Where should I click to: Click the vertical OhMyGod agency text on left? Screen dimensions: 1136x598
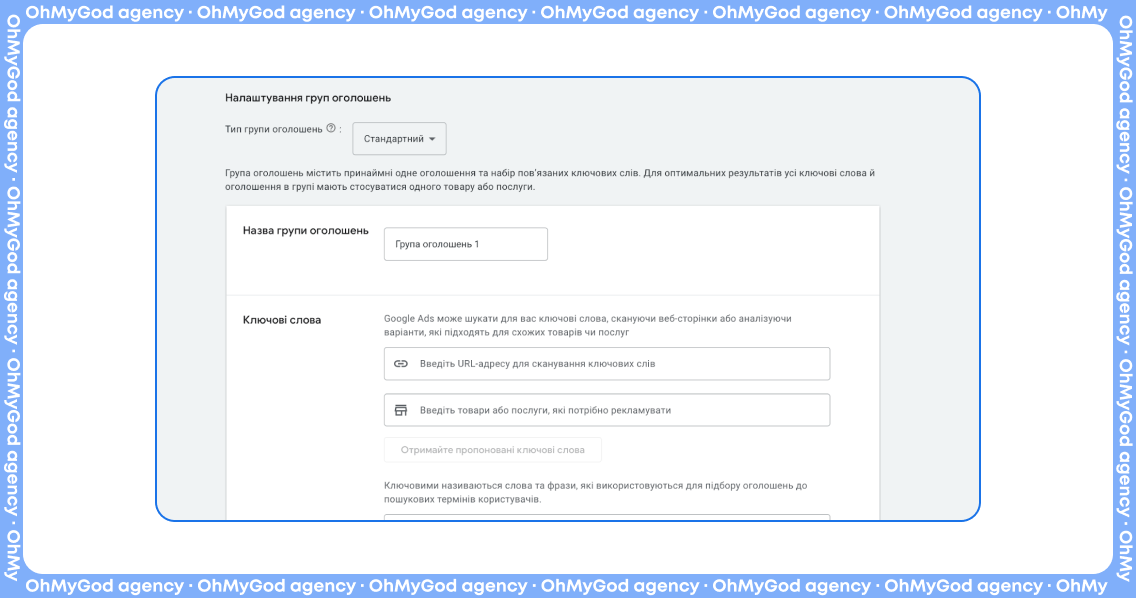point(11,300)
